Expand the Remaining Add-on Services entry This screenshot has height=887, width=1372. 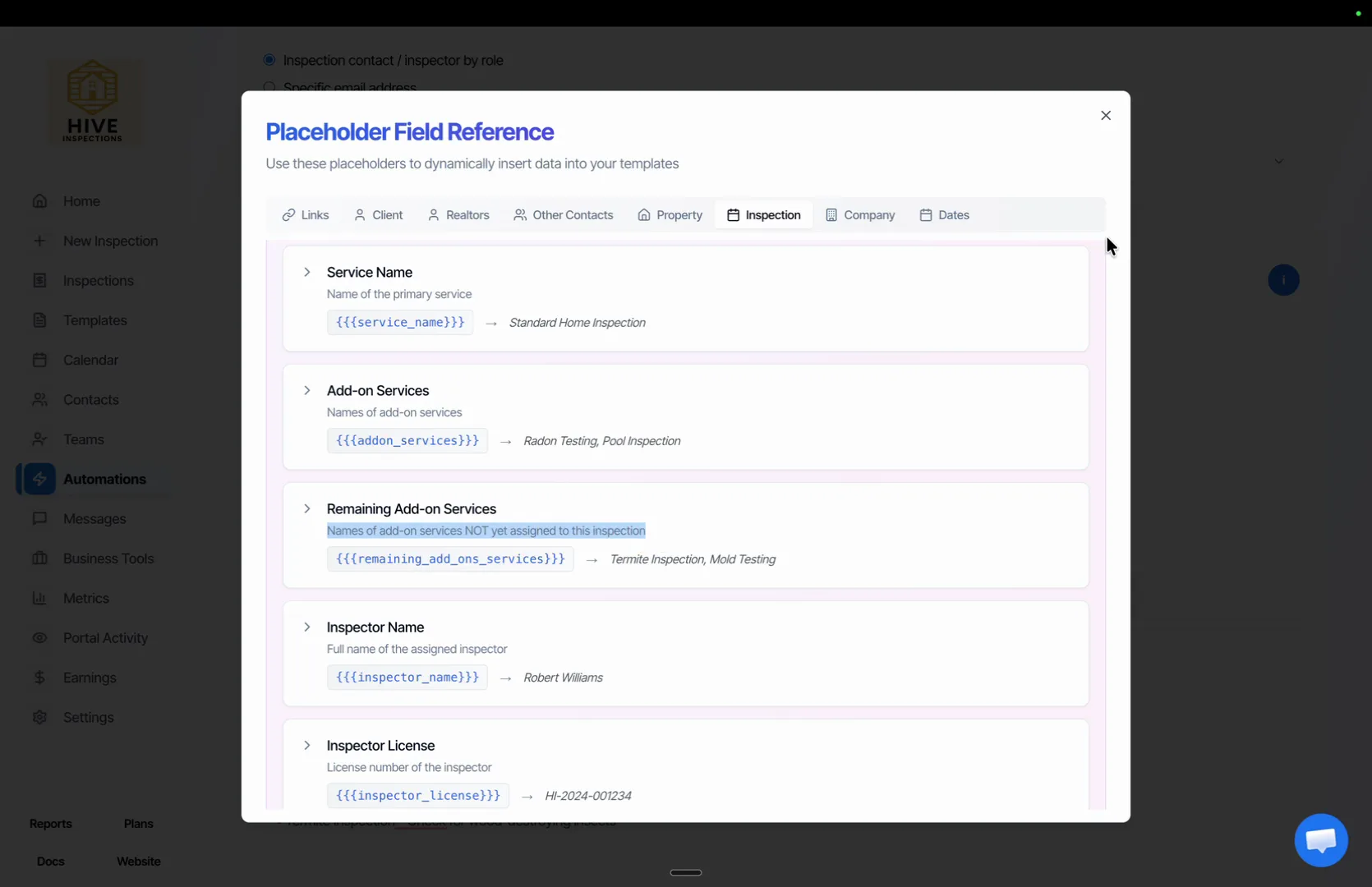pyautogui.click(x=307, y=508)
